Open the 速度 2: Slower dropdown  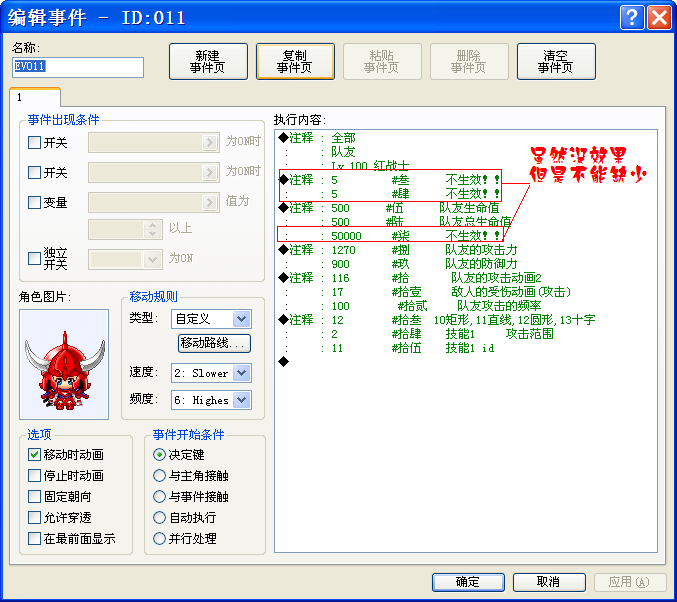tap(212, 373)
